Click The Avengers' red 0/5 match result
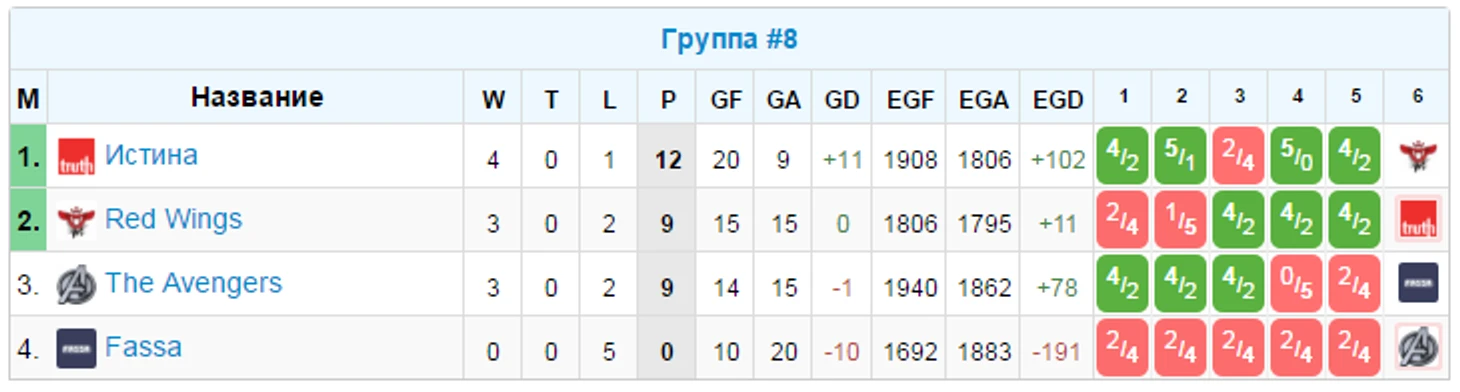 pos(1297,284)
